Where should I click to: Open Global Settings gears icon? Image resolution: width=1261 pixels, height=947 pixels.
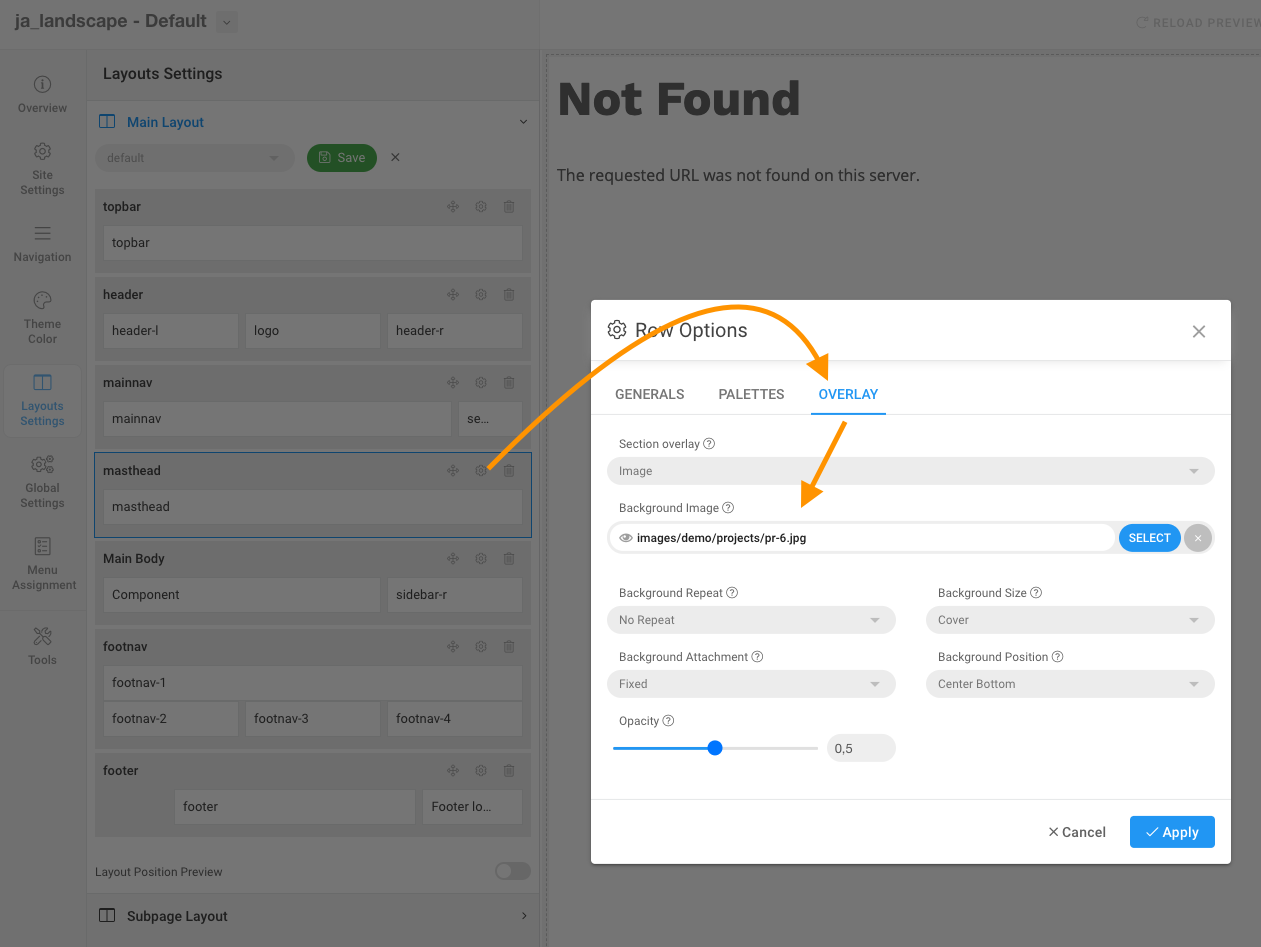pos(42,481)
